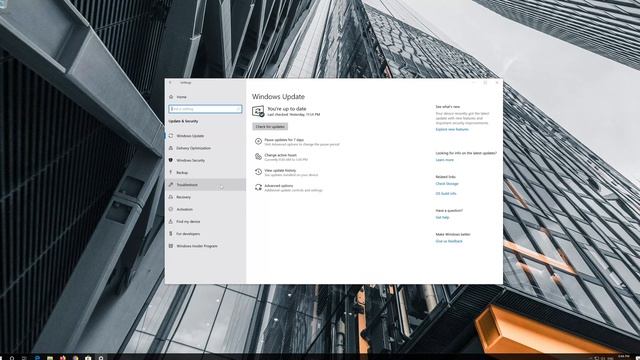Click the You're up to date status text
The width and height of the screenshot is (640, 360).
point(287,109)
